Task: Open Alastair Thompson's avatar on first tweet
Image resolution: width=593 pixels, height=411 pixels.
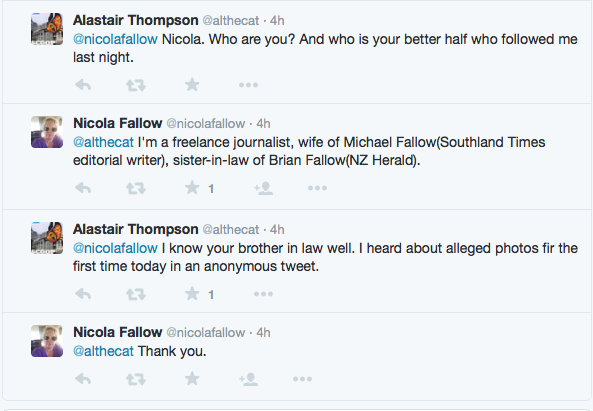Action: [x=47, y=29]
